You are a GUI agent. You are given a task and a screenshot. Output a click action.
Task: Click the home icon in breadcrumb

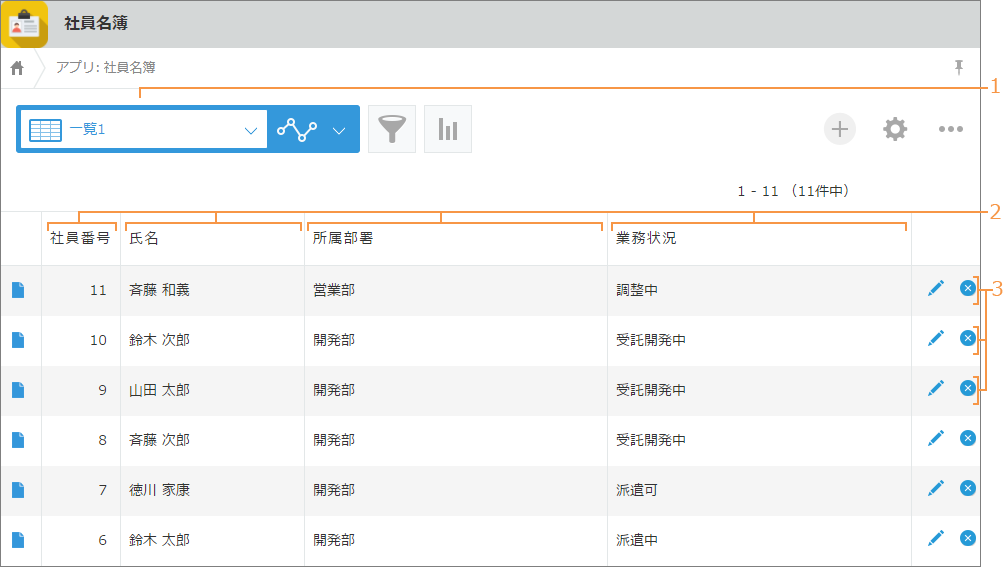pos(17,68)
